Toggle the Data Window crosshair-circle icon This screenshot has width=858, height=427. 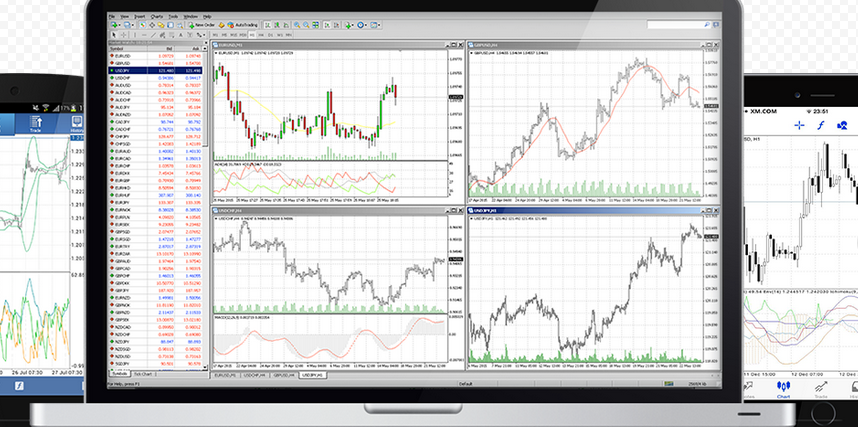click(152, 25)
